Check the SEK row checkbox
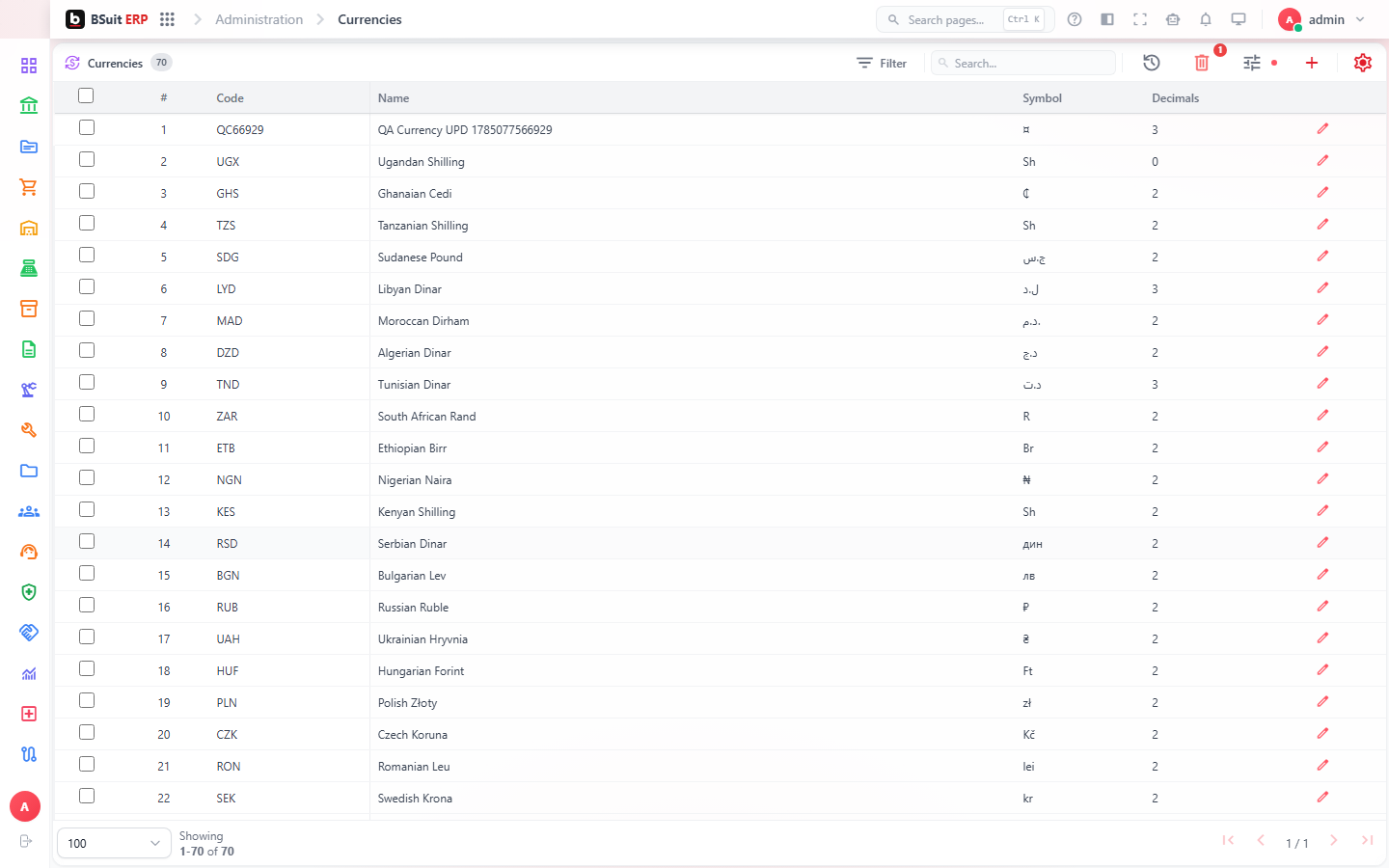The height and width of the screenshot is (868, 1389). coord(87,796)
